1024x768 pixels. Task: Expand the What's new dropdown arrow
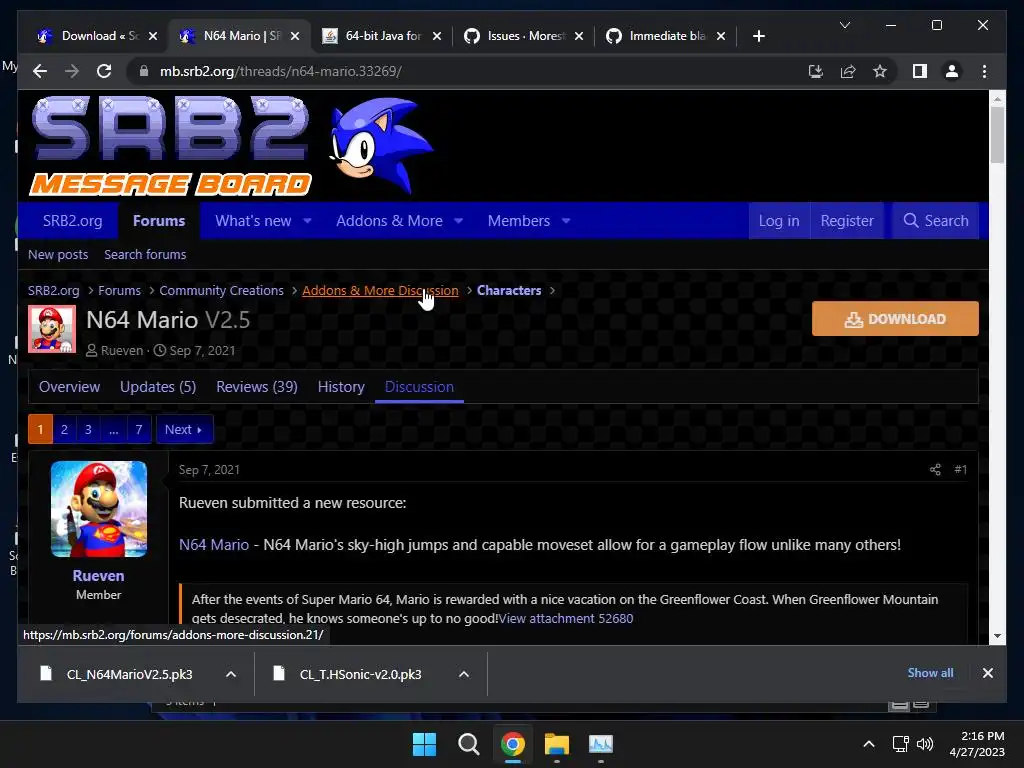(308, 221)
